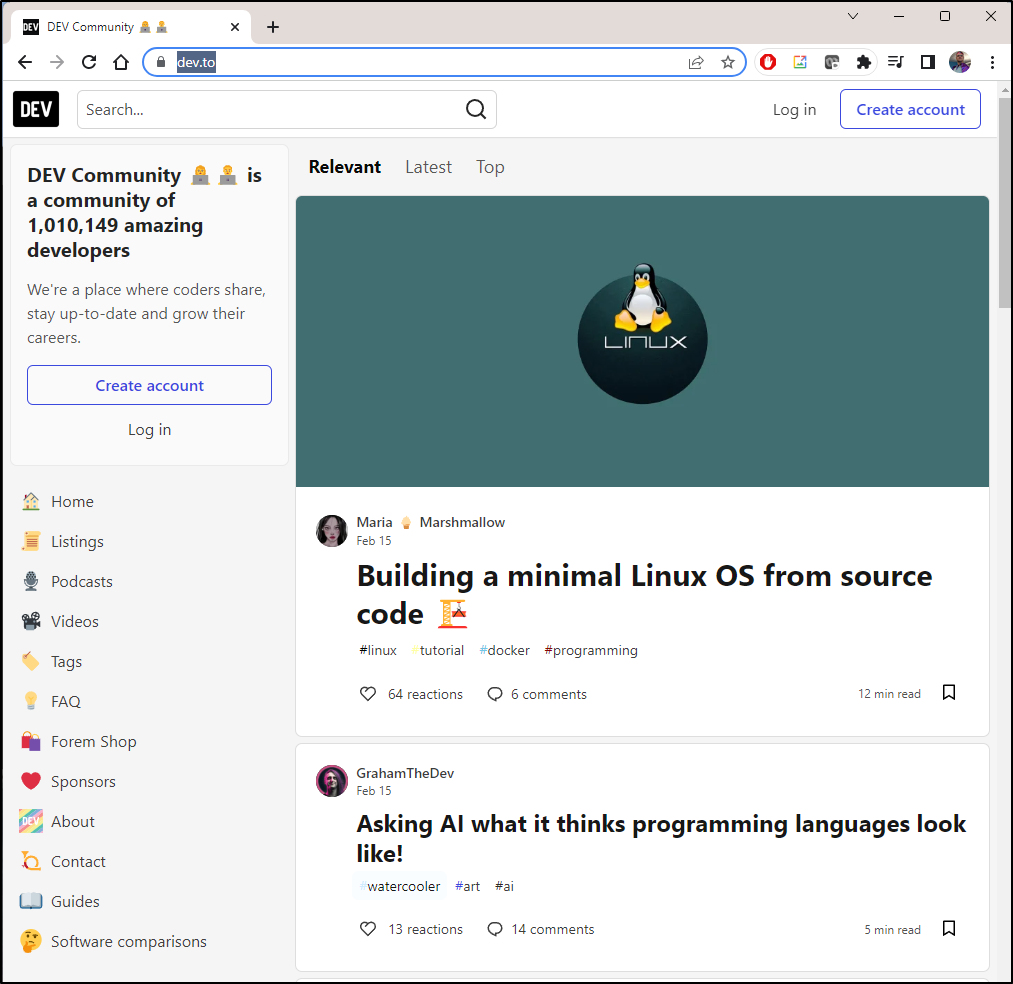Click the comment bubble beside 14 comments
Screen dimensions: 1013x984
click(495, 929)
